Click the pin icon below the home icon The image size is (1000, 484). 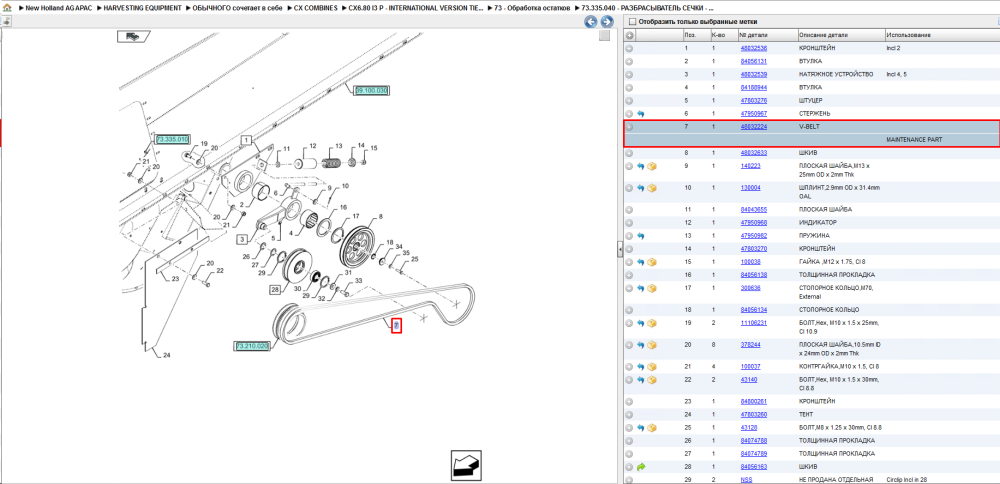[6, 21]
